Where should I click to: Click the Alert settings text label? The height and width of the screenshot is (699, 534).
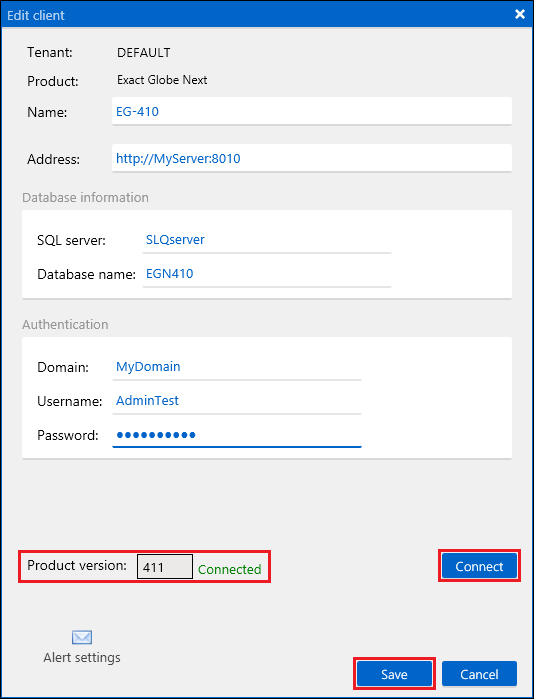point(82,658)
